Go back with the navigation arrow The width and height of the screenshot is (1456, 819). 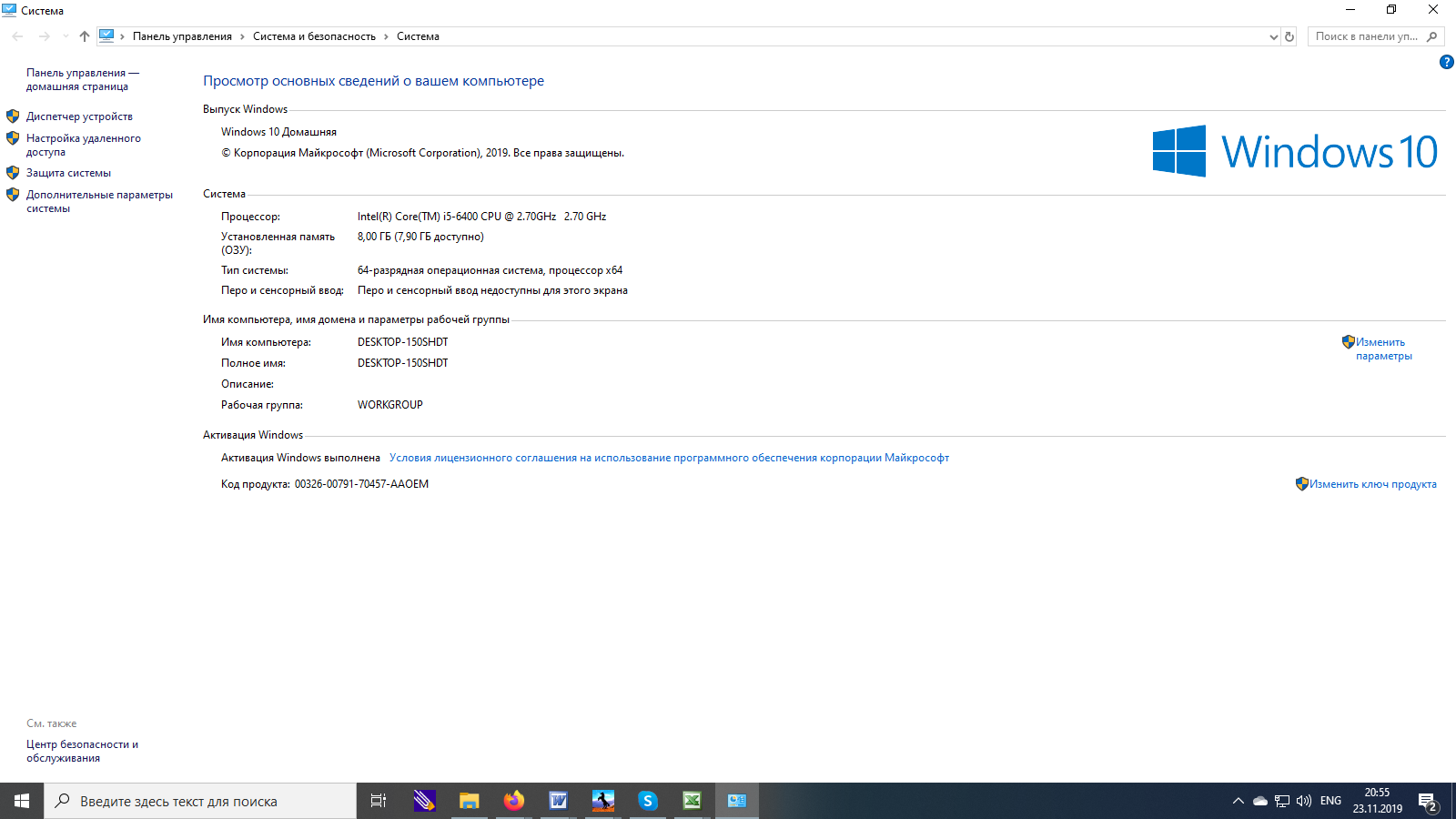point(18,36)
